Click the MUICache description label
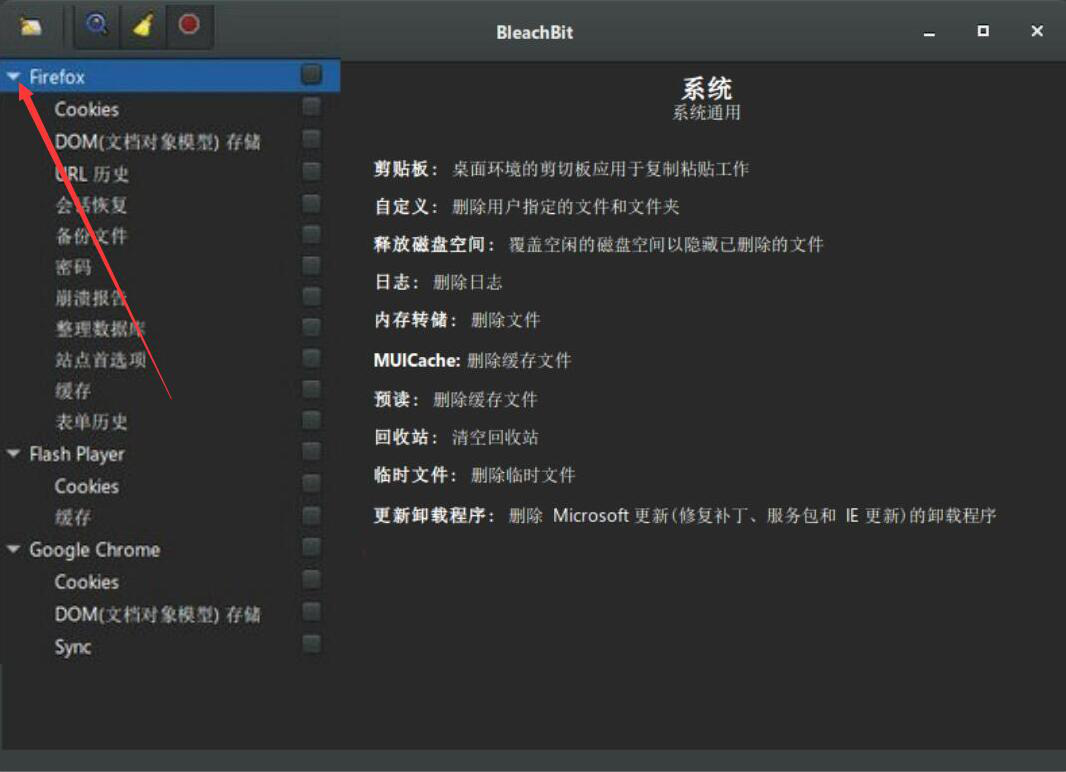 (417, 360)
